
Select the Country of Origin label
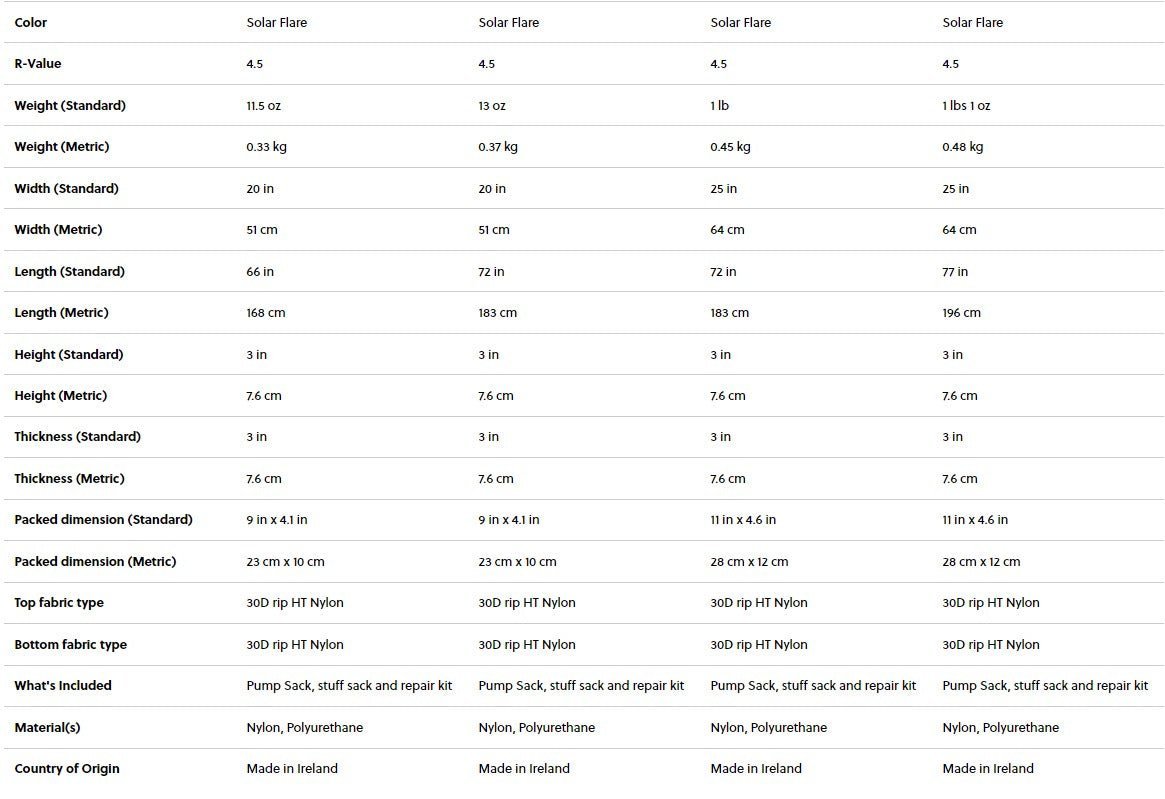[67, 769]
